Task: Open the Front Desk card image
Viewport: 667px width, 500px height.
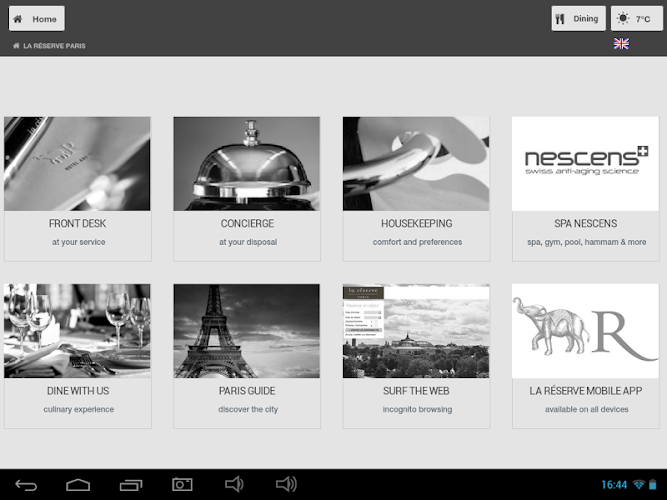Action: pyautogui.click(x=77, y=164)
